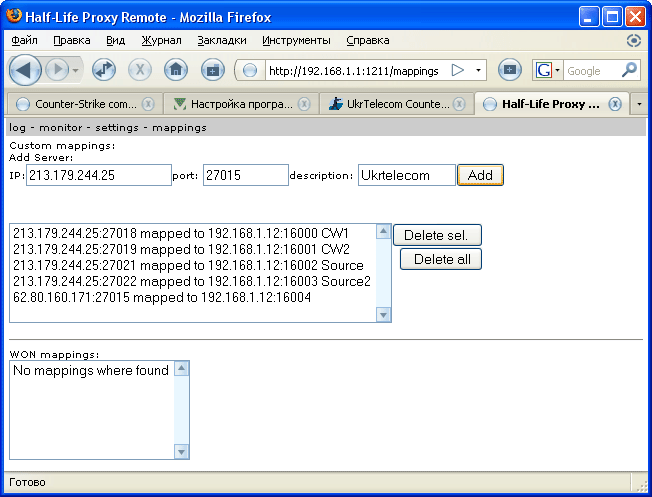The image size is (652, 497).
Task: Open the back/forward history dropdown arrow
Action: (x=76, y=70)
